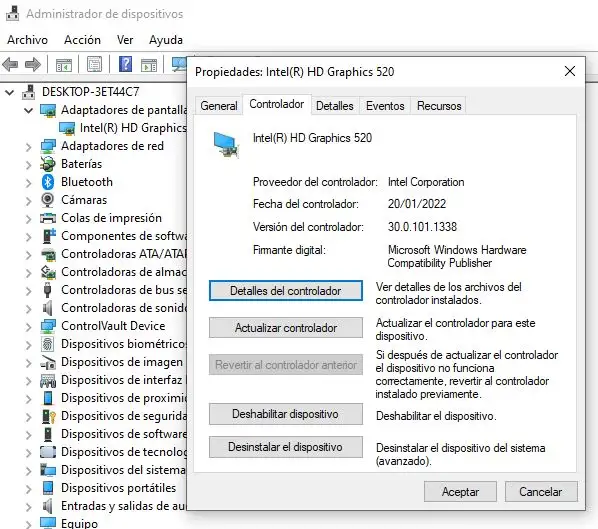Select Dispositivos de tecnología tree entry
This screenshot has height=529, width=598.
click(x=124, y=452)
